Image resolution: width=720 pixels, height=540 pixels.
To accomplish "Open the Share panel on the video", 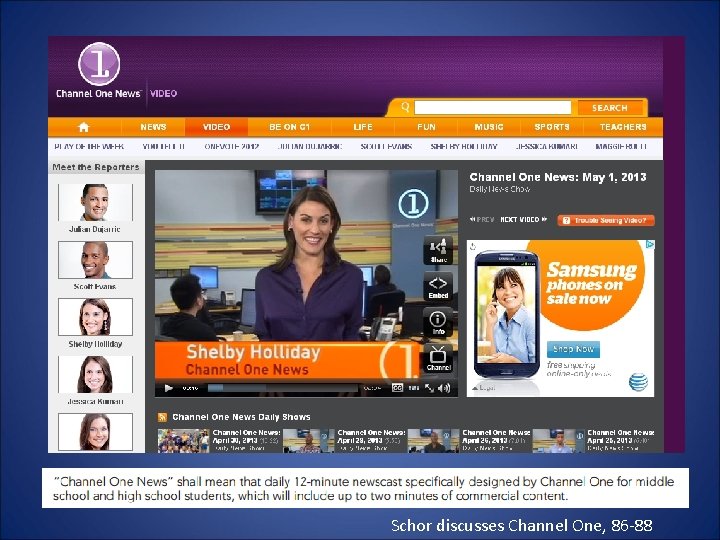I will tap(438, 251).
